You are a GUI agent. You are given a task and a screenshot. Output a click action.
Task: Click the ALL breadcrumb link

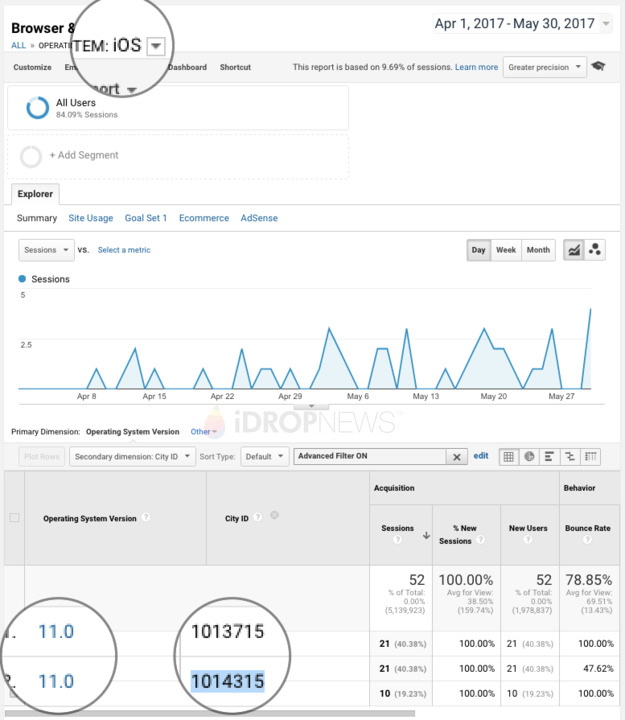[x=18, y=45]
